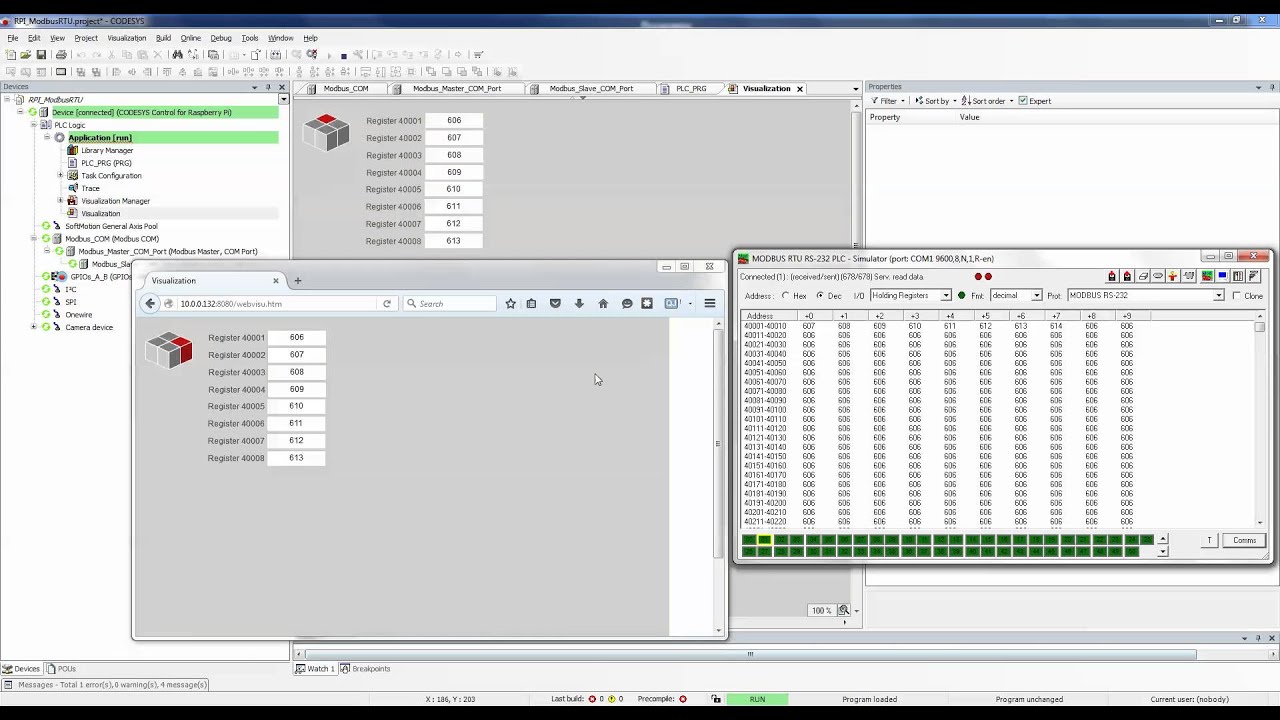The image size is (1280, 720).
Task: Click the Library Manager icon in device tree
Action: coord(72,150)
